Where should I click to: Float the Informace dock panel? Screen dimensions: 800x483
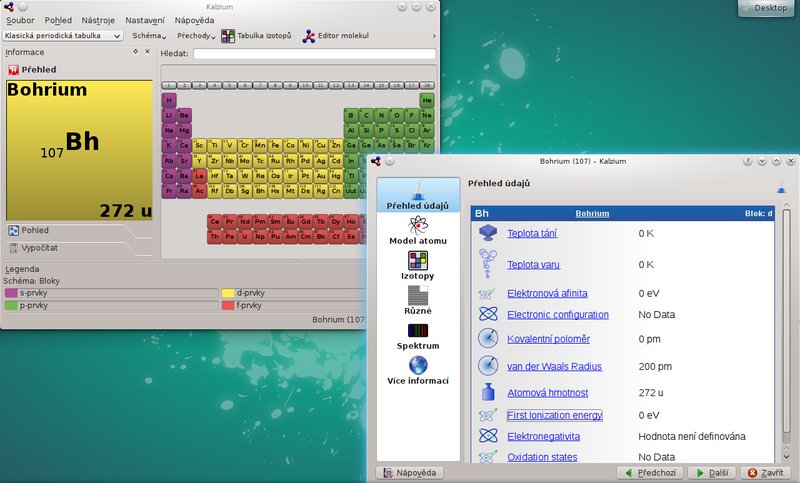pos(135,52)
